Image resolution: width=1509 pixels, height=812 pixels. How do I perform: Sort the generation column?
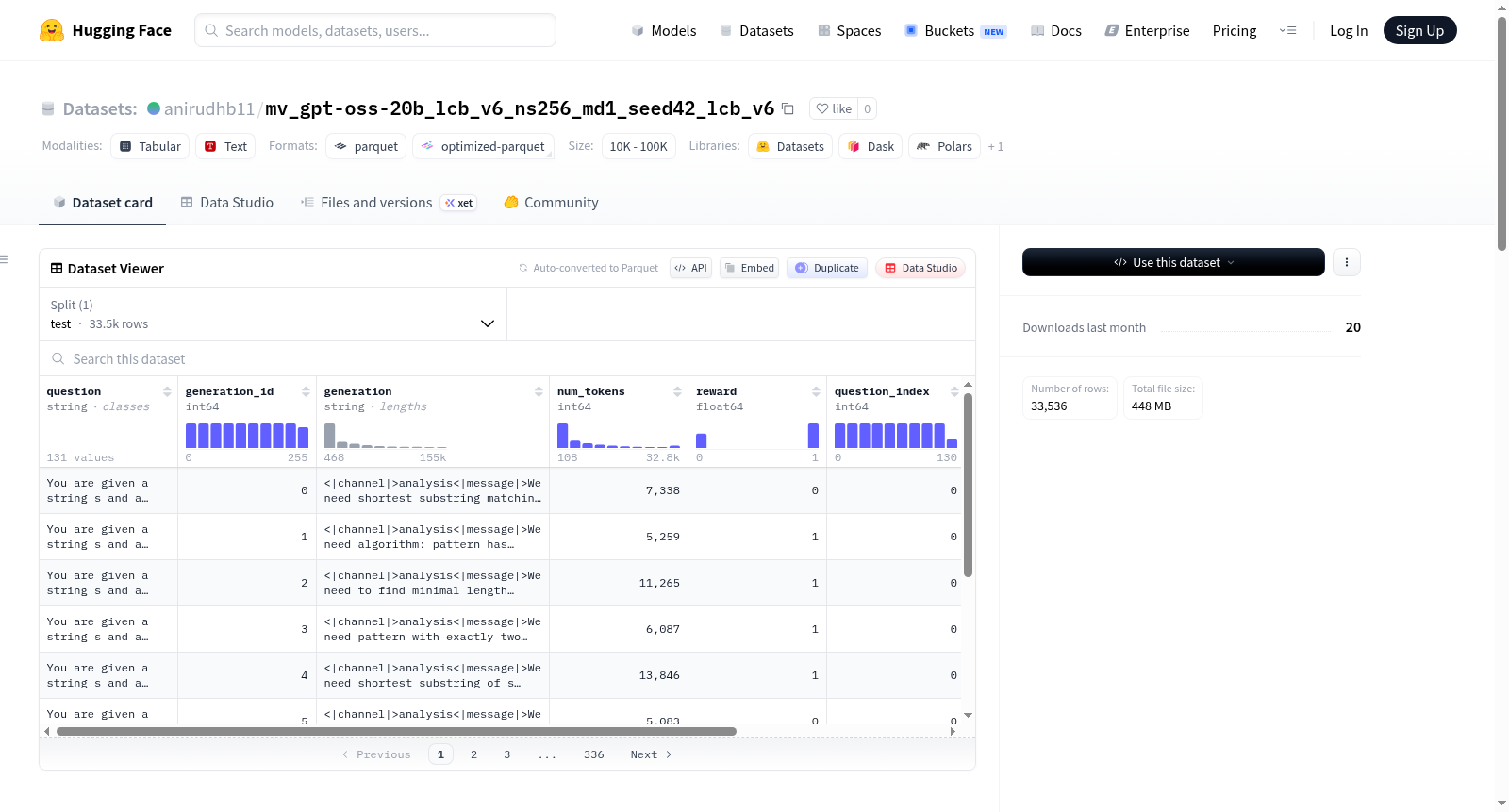pyautogui.click(x=539, y=391)
